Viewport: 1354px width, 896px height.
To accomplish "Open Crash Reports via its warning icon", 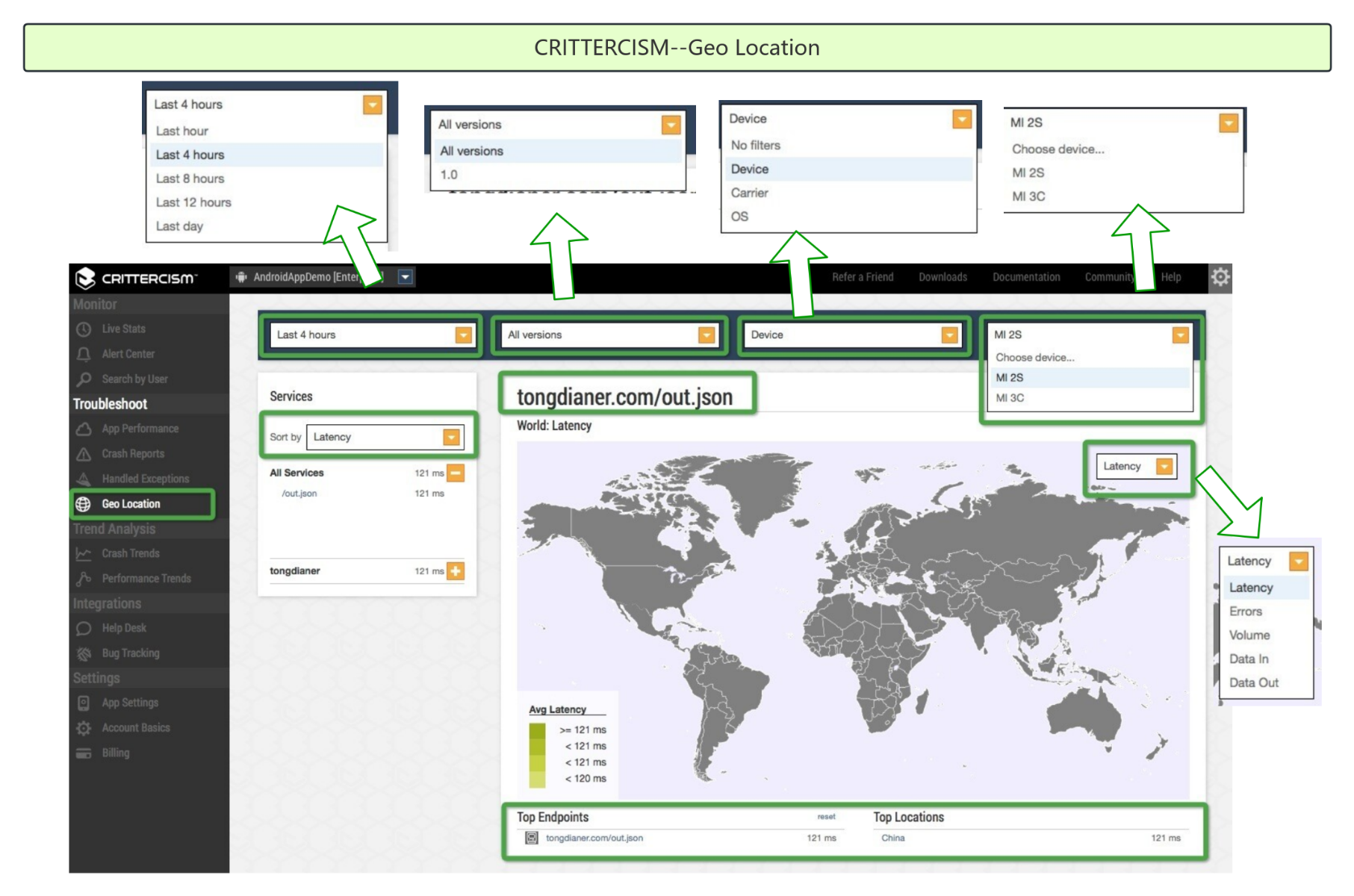I will 84,453.
